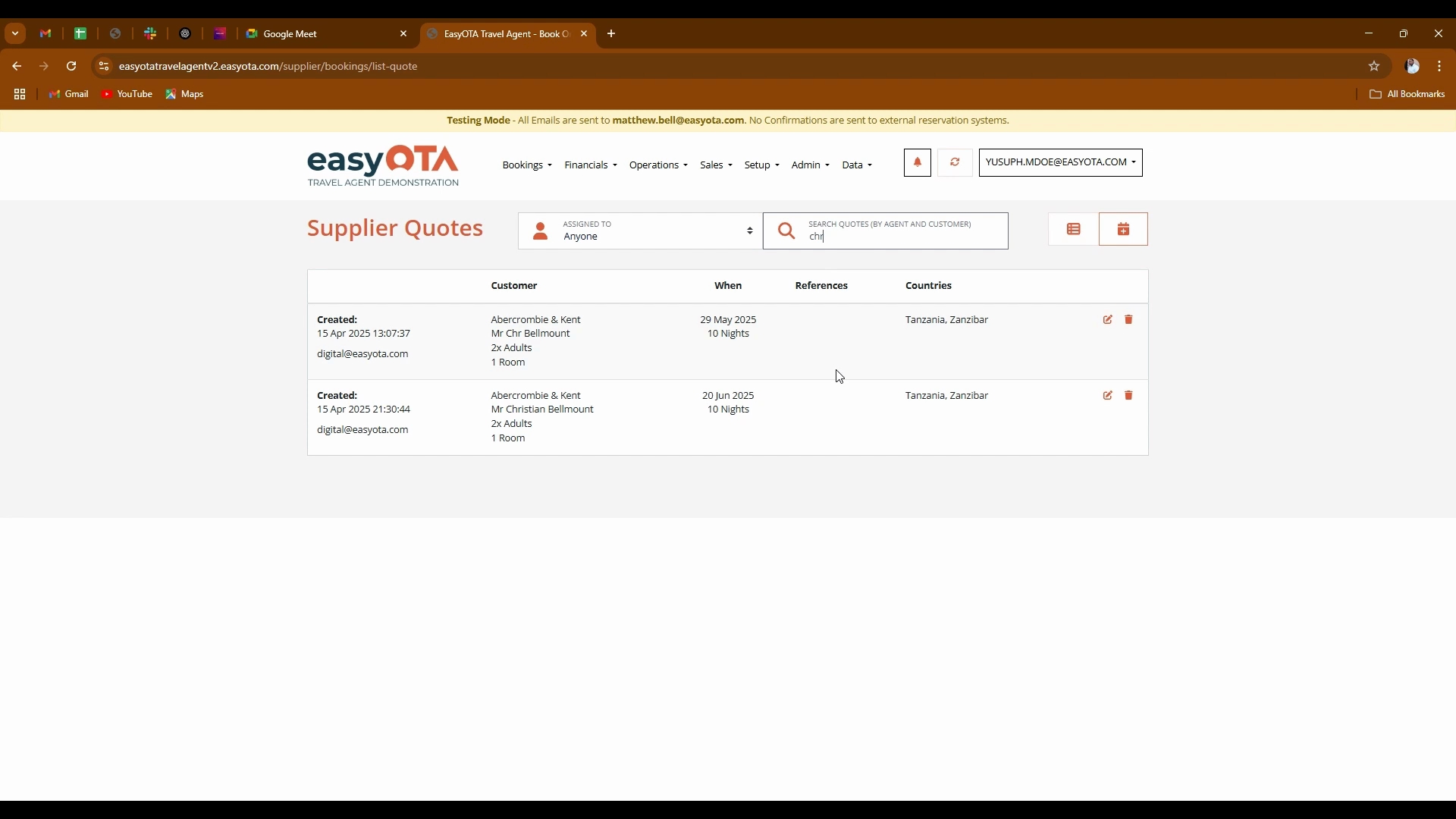Open site information icon in address bar
The height and width of the screenshot is (819, 1456).
coord(104,66)
